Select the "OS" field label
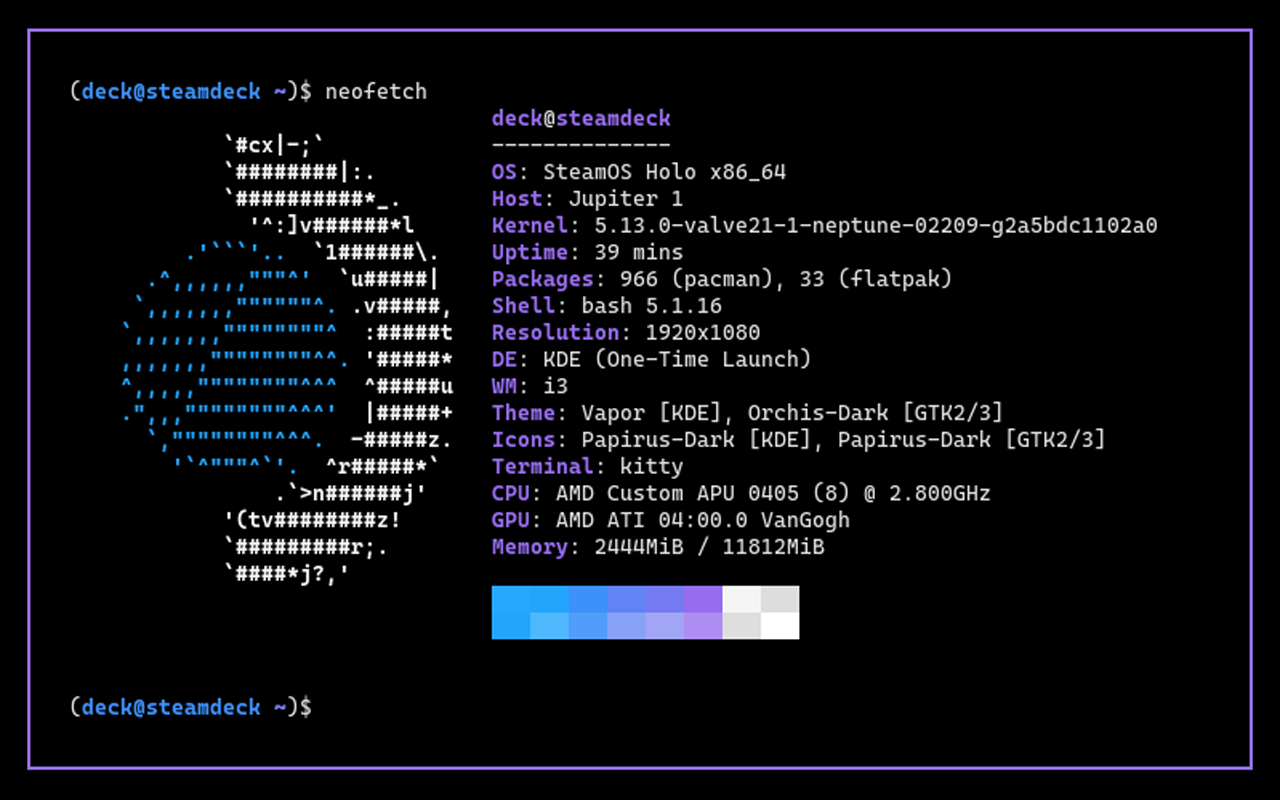 (x=504, y=172)
